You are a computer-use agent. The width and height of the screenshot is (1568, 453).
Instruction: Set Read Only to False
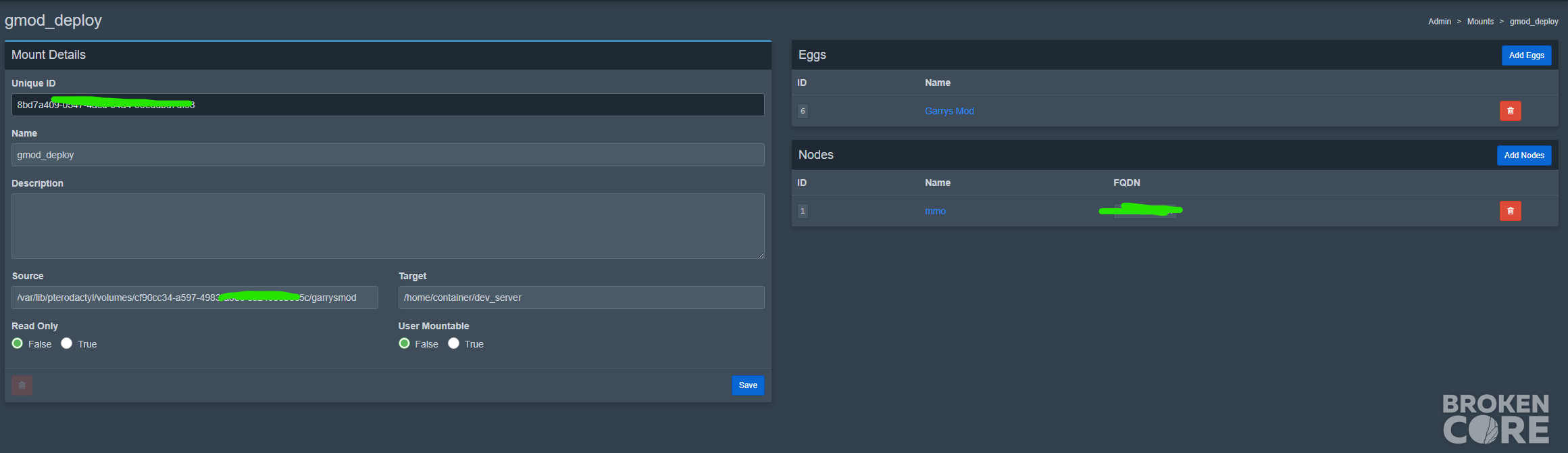click(x=18, y=343)
